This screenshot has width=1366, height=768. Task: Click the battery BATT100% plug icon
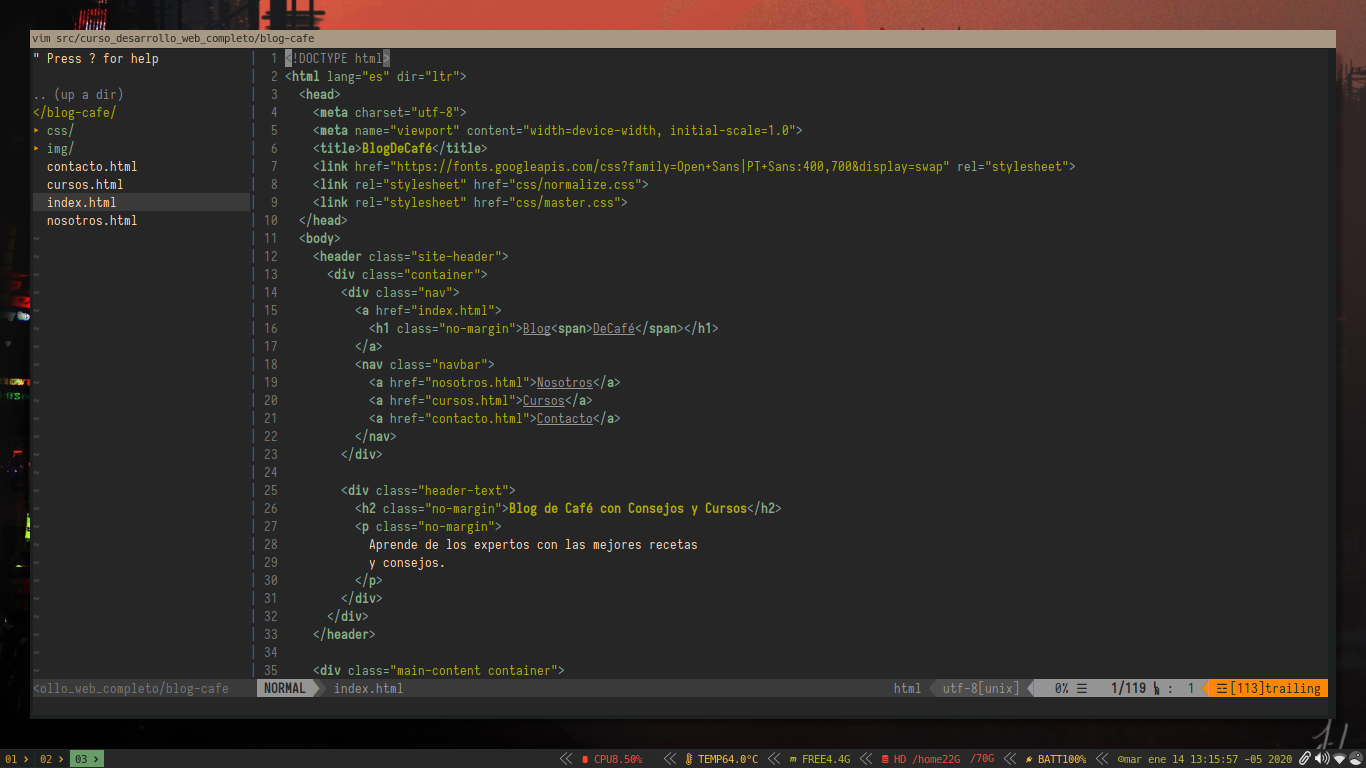pos(1029,759)
